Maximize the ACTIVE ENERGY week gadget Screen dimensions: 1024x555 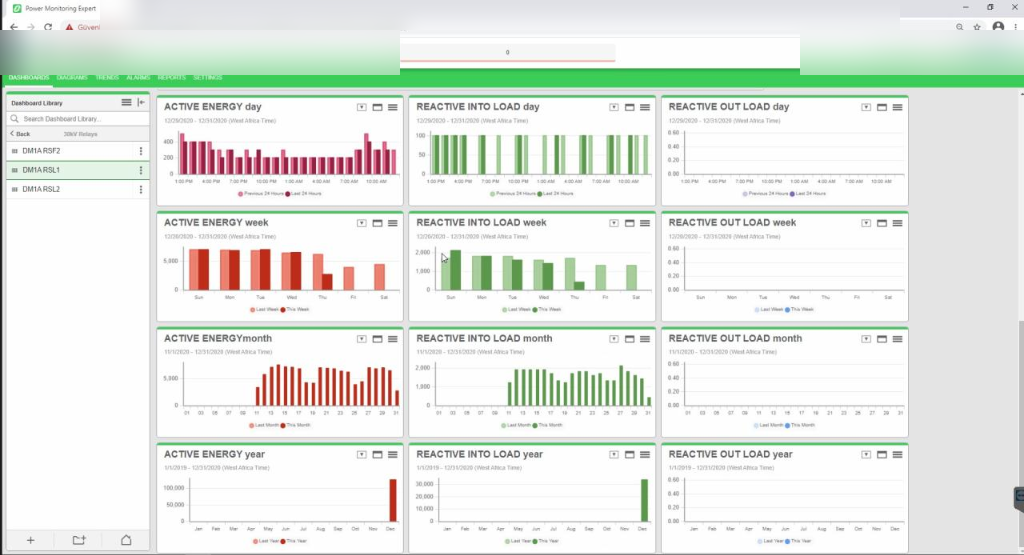[x=377, y=223]
